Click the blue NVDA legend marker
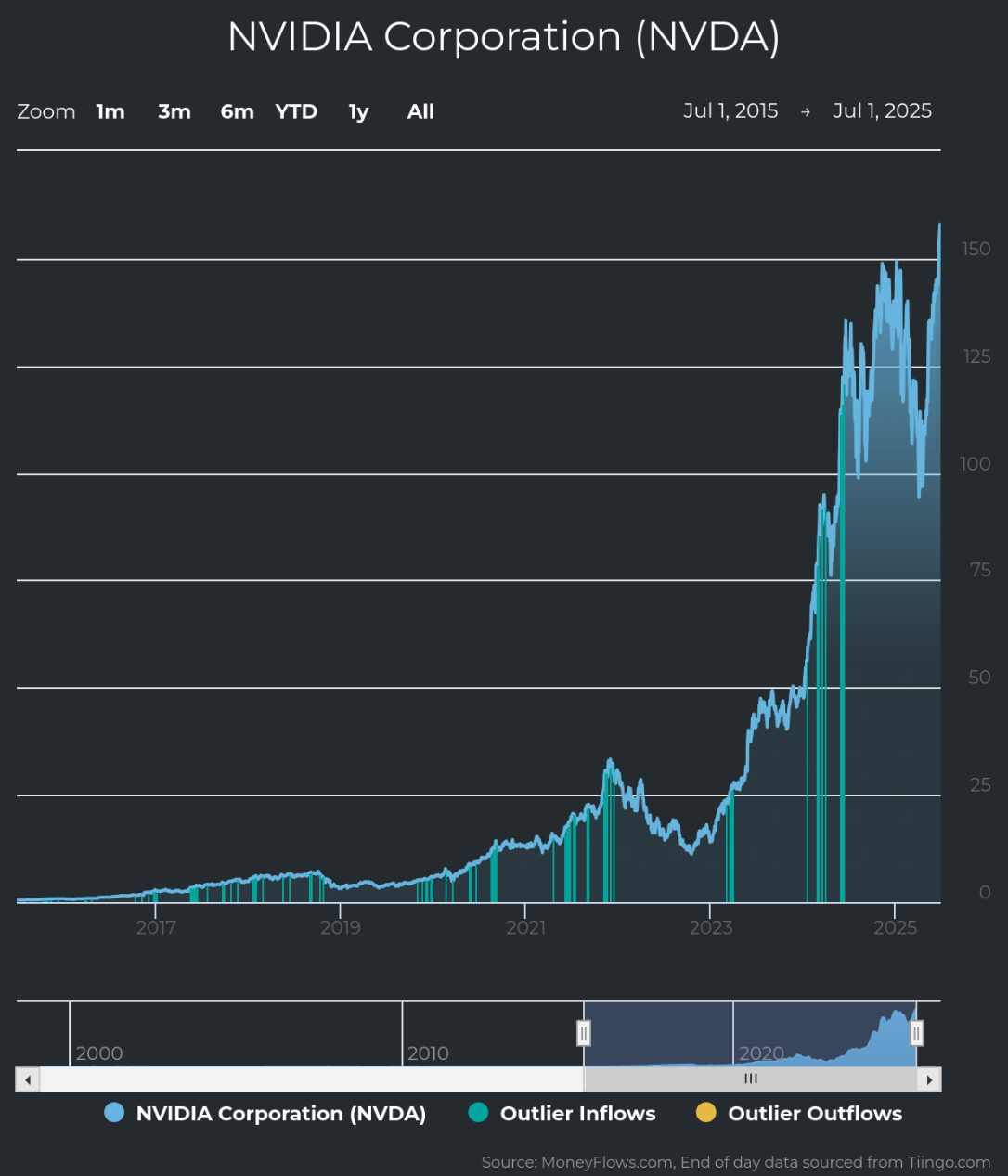This screenshot has width=1008, height=1176. tap(114, 1113)
